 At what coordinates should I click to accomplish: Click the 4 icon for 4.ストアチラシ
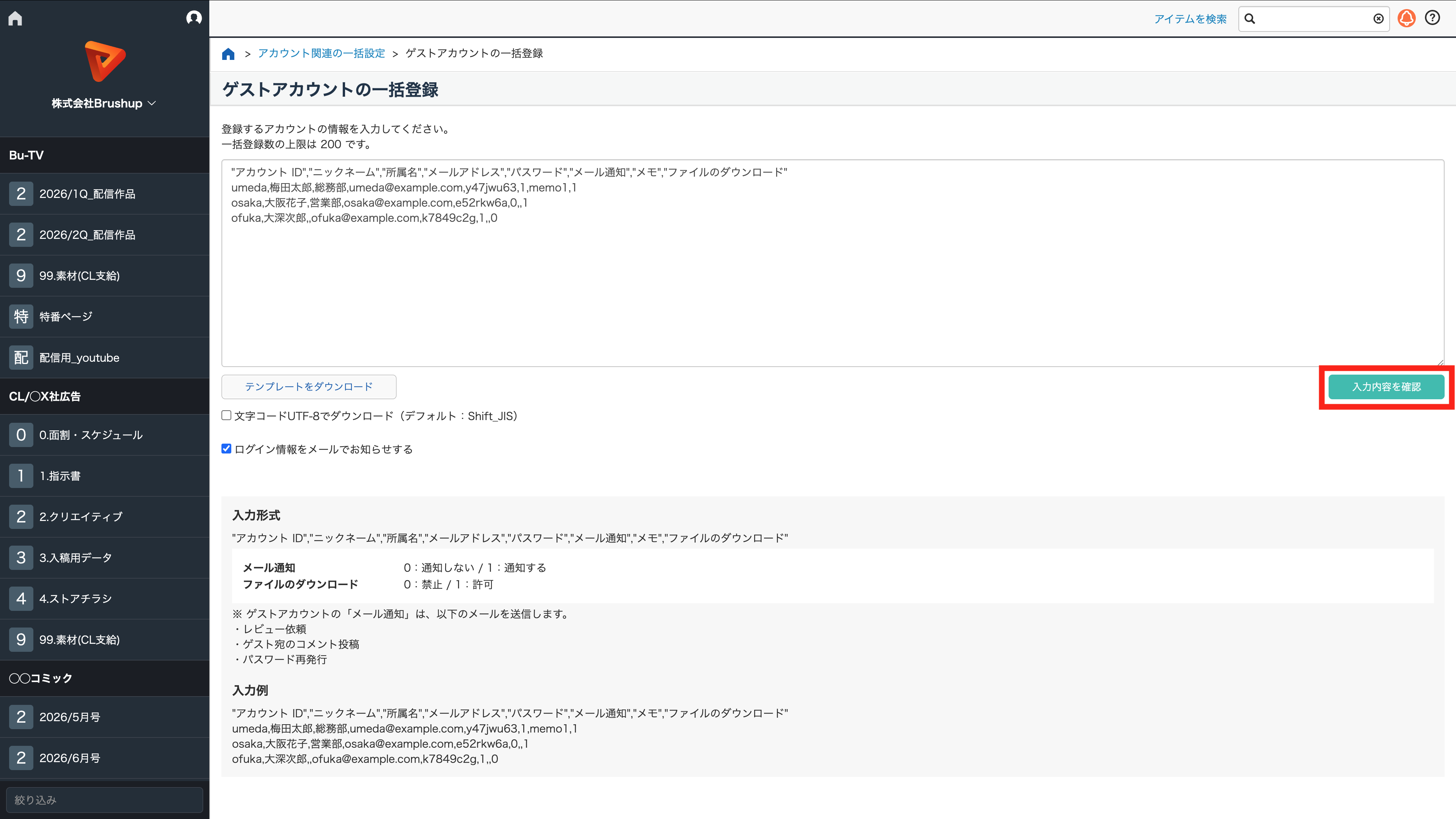click(21, 599)
